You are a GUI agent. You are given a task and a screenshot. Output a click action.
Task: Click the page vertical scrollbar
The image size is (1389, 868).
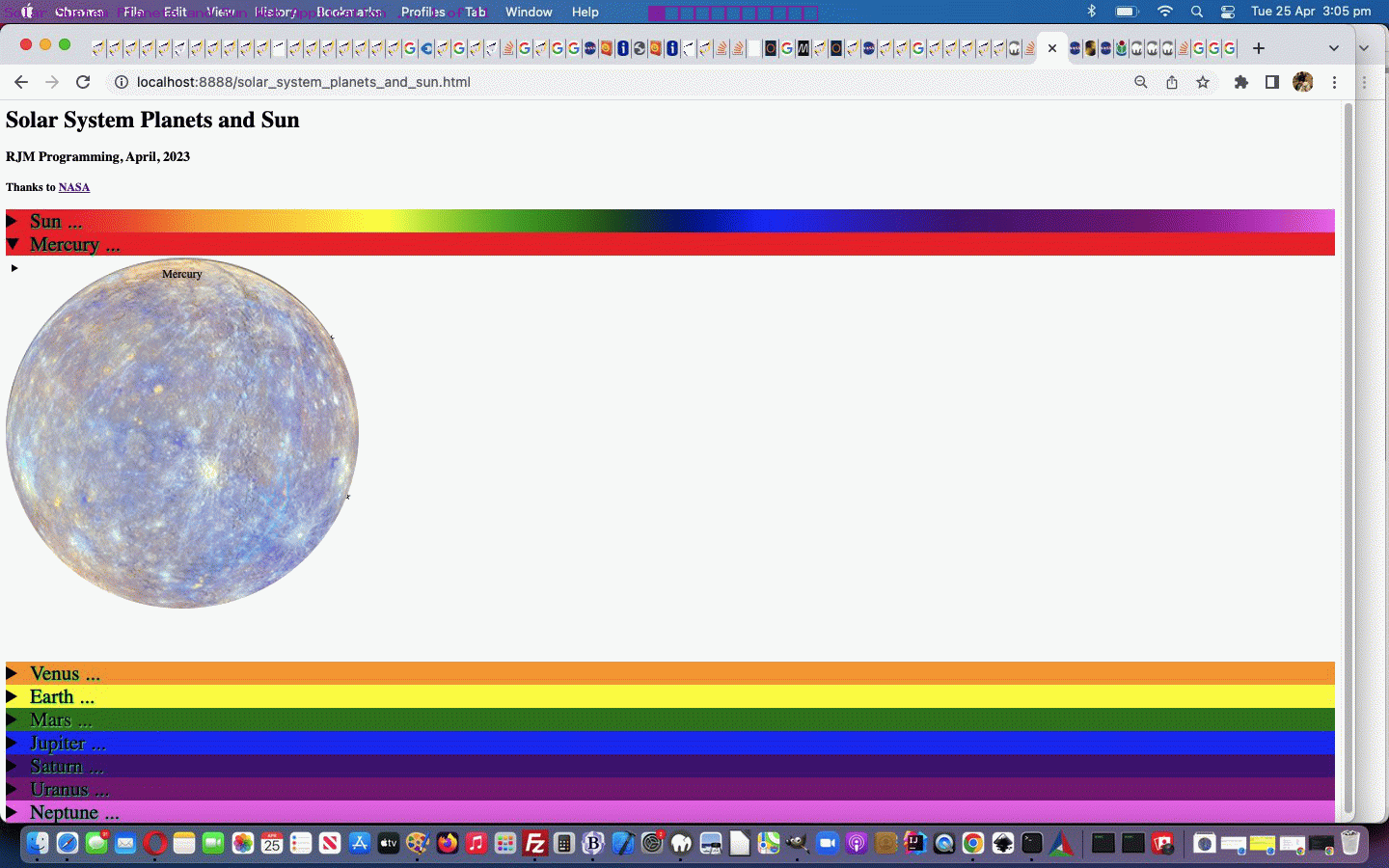pos(1348,458)
